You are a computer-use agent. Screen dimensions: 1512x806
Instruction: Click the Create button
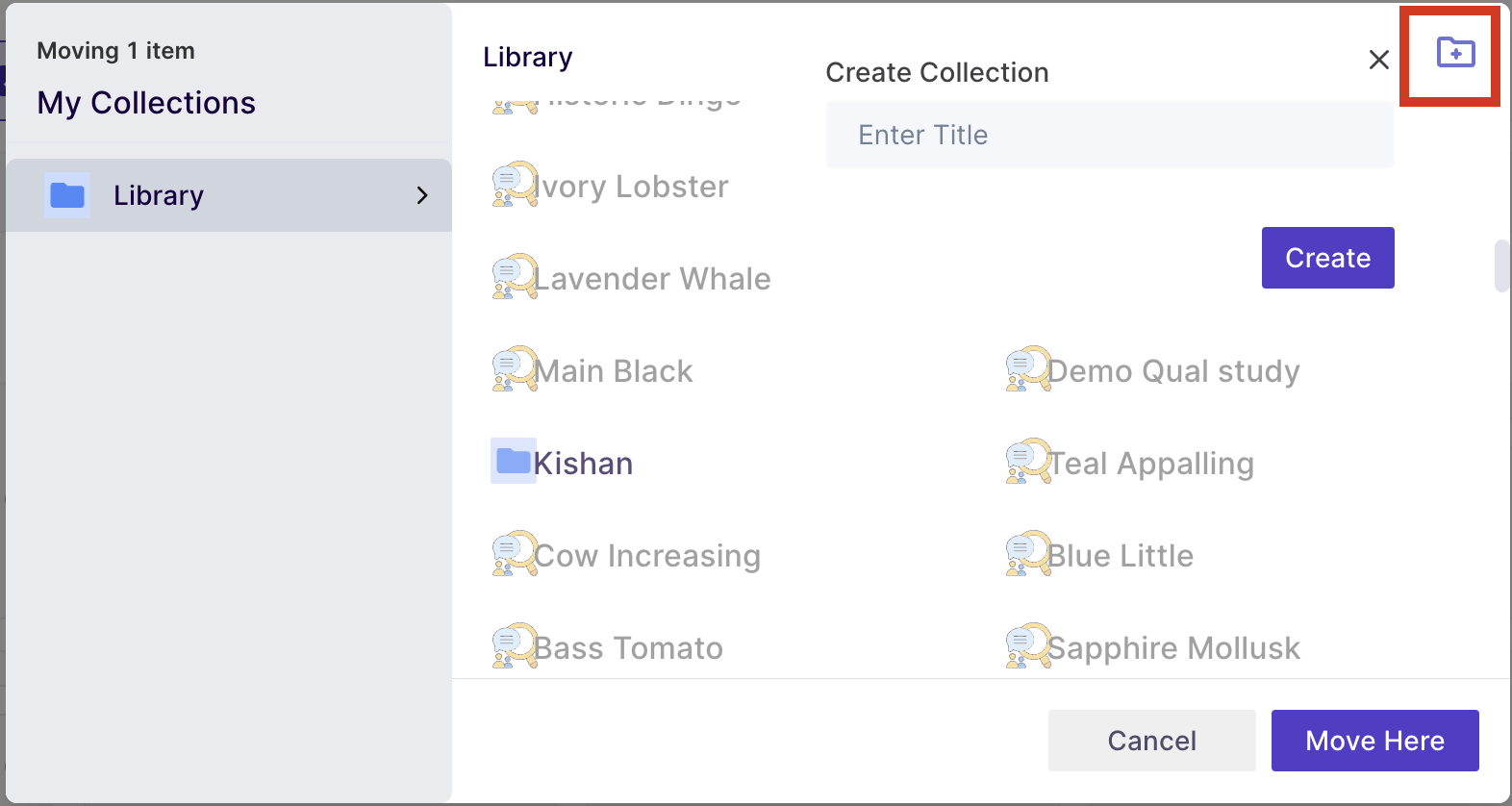pos(1327,258)
